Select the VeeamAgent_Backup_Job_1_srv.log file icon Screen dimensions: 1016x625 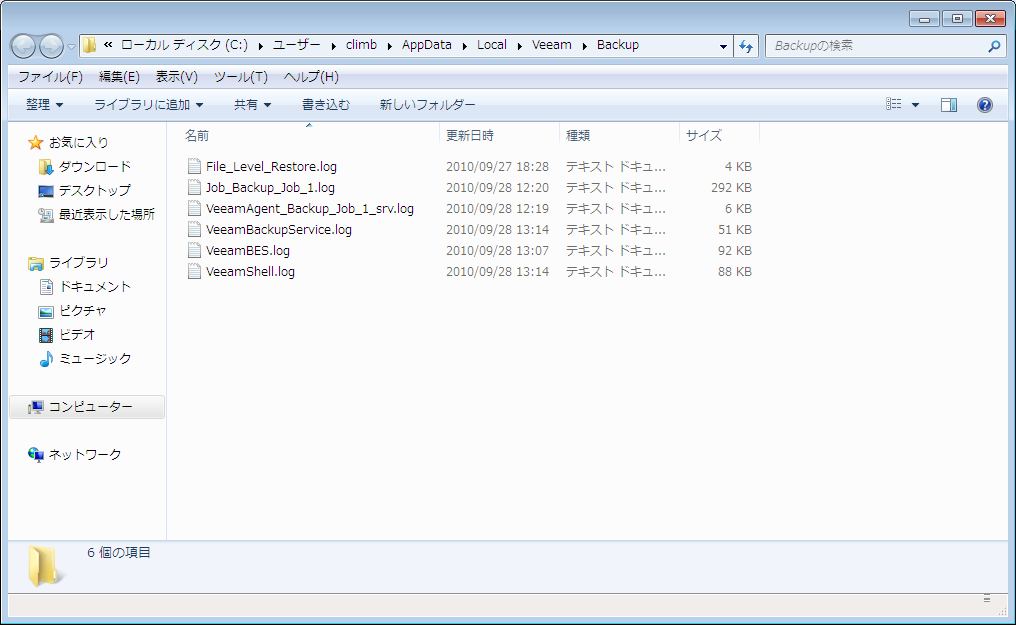[x=194, y=209]
